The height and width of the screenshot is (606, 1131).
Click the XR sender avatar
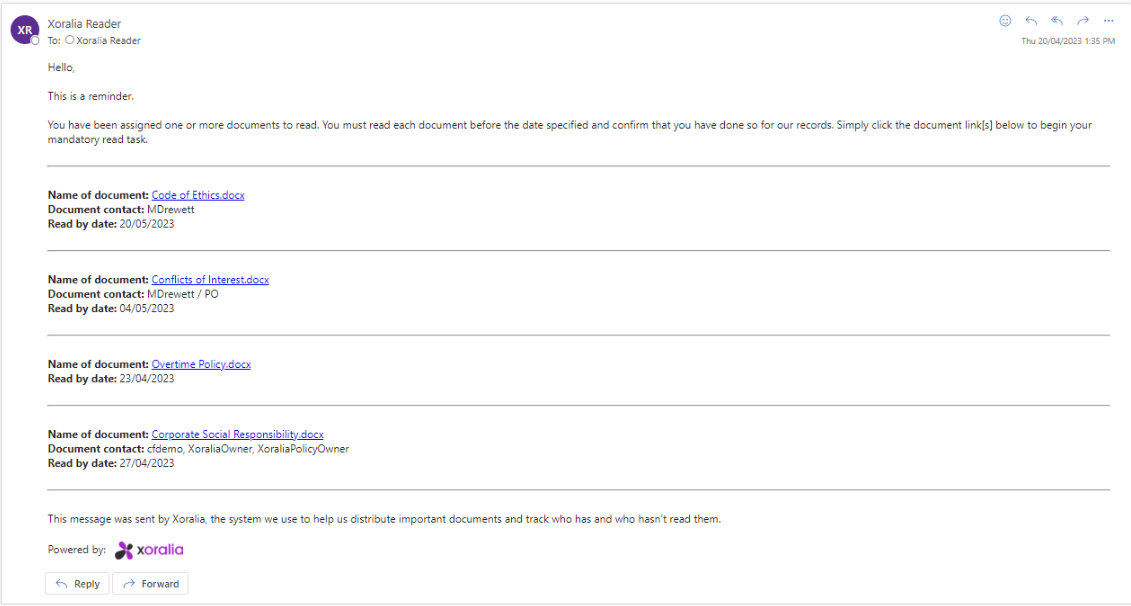[x=25, y=30]
